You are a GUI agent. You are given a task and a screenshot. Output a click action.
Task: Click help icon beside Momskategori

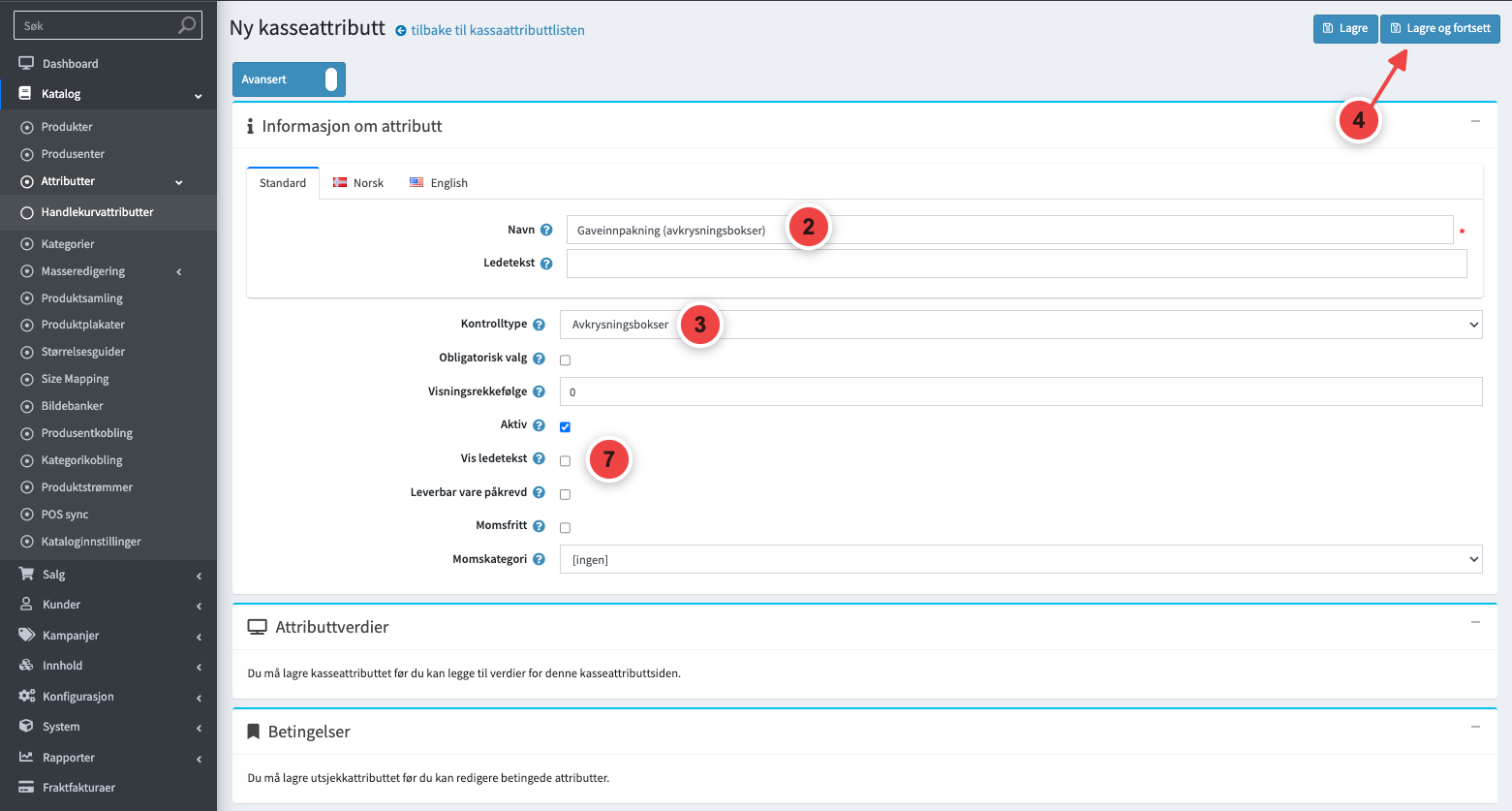coord(539,559)
